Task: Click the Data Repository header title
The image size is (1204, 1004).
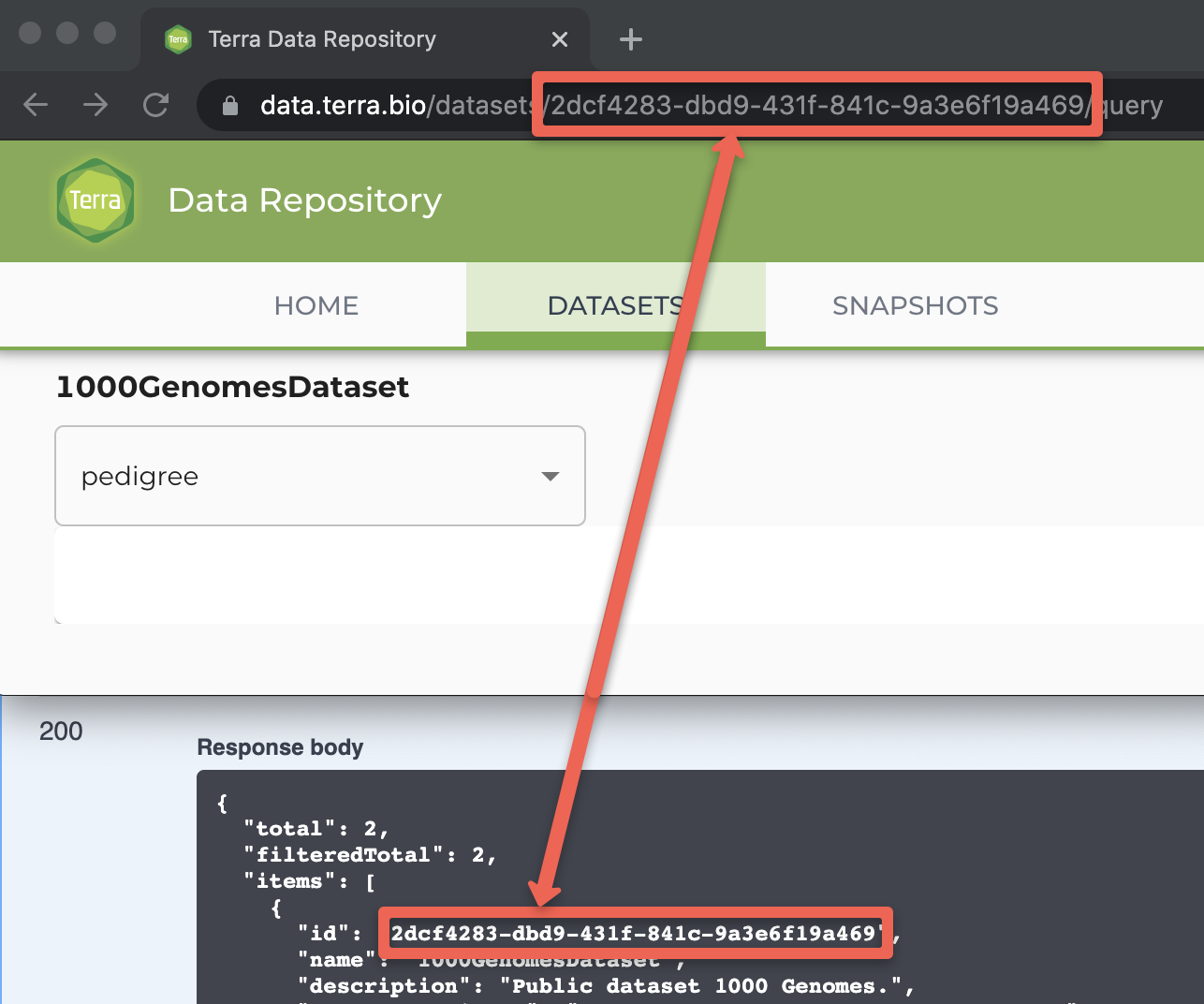Action: [x=304, y=200]
